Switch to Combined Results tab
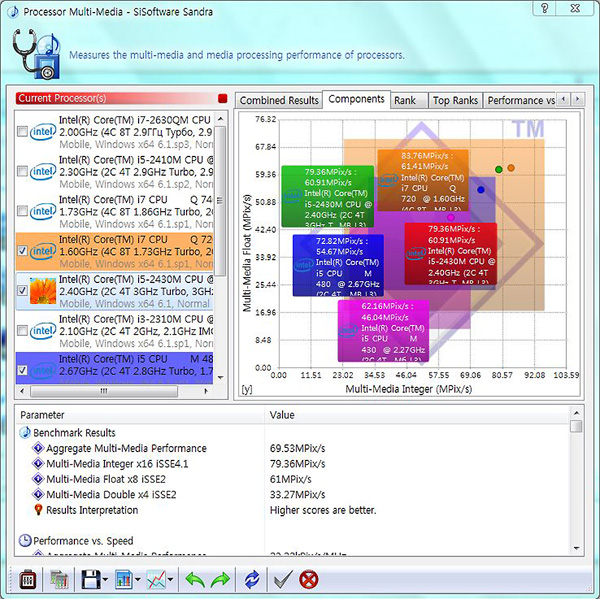The height and width of the screenshot is (599, 600). pyautogui.click(x=279, y=101)
